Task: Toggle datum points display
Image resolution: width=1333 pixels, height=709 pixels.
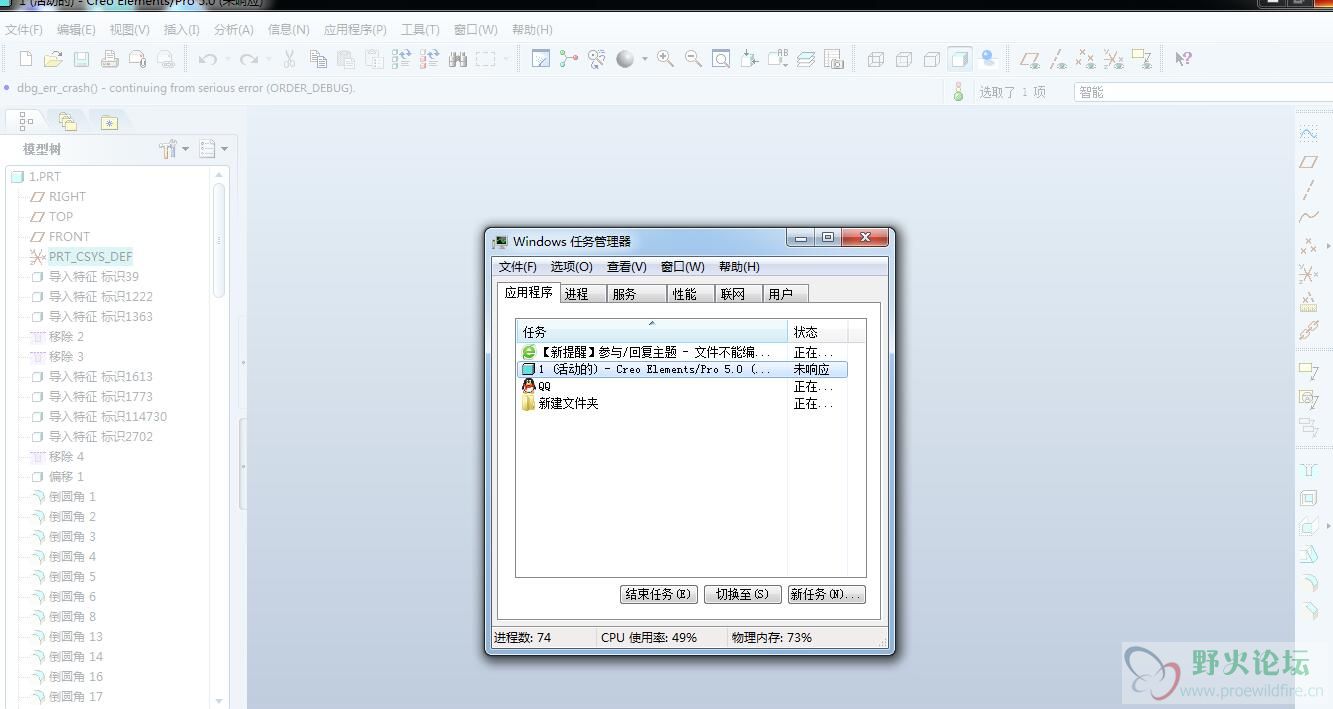Action: [x=1086, y=59]
